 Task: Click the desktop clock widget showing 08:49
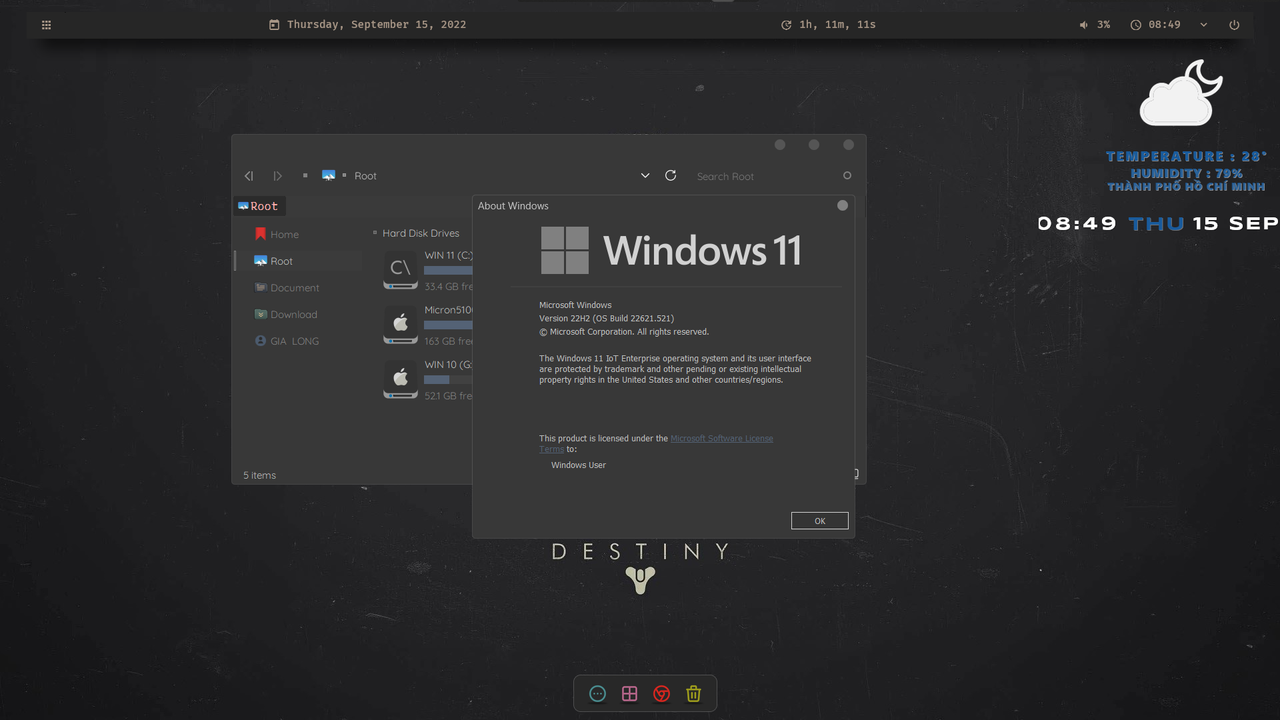[1077, 223]
